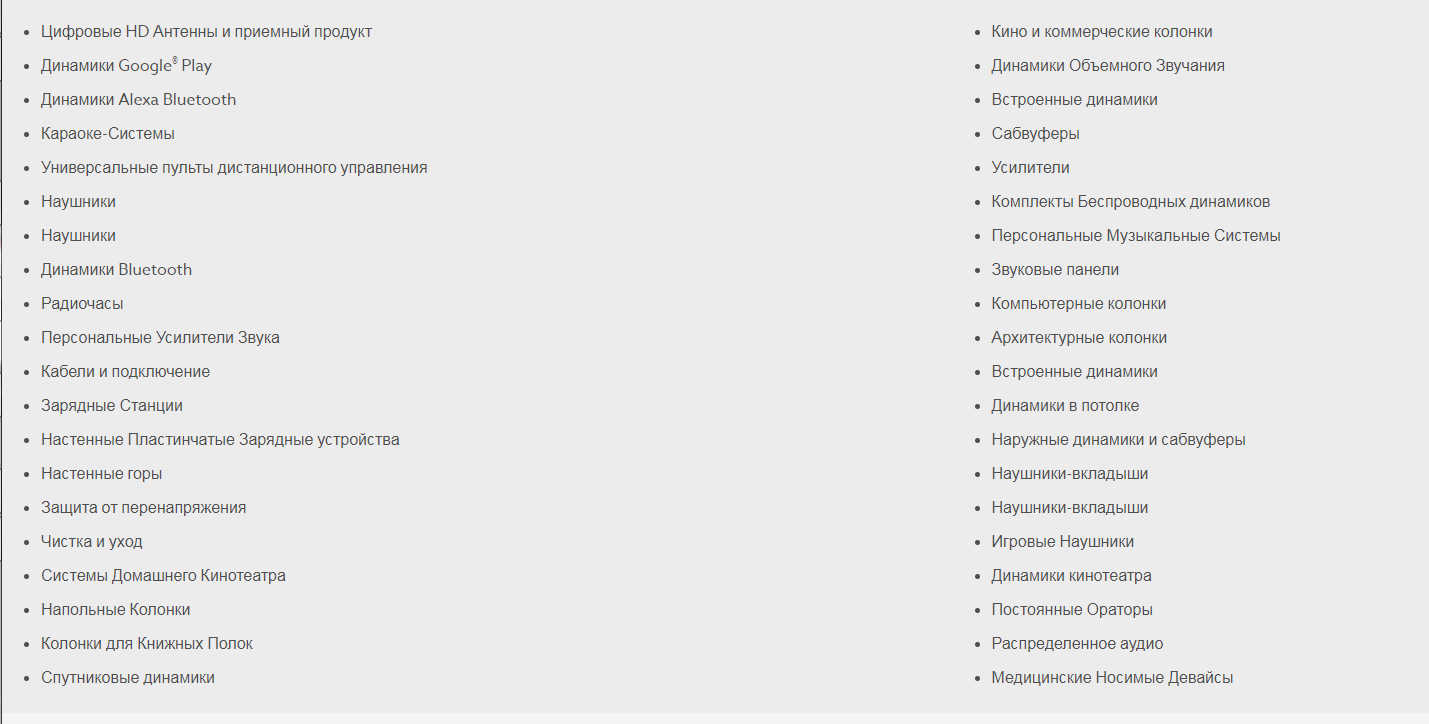Open Системы Домашнего Кинотеатра
This screenshot has height=724, width=1429.
pyautogui.click(x=163, y=576)
